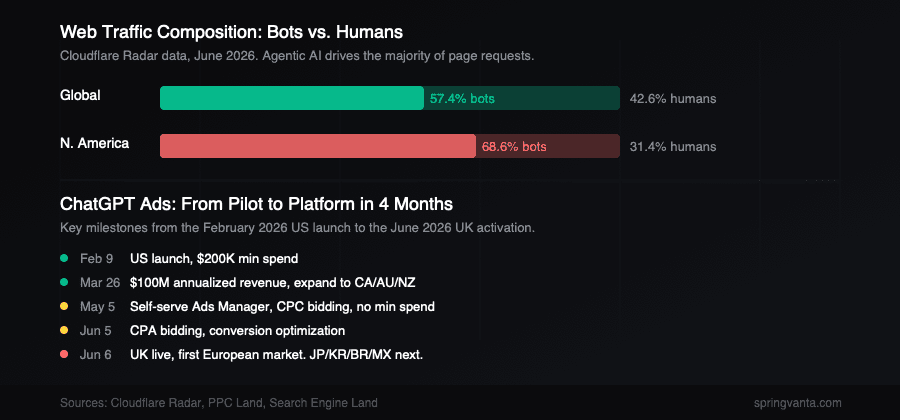Image resolution: width=900 pixels, height=420 pixels.
Task: Click the 'Web Traffic Composition: Bots vs. Humans' heading
Action: (x=231, y=32)
